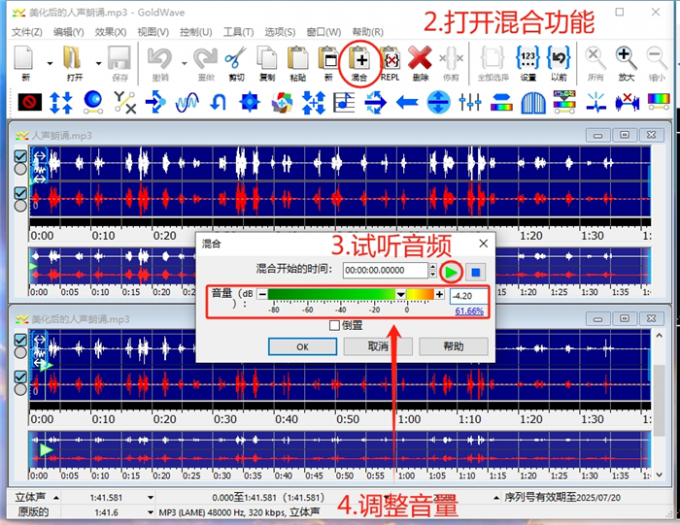Toggle red channel checkbox in 美化后的人声朗诵.mp3 window
Image resolution: width=680 pixels, height=525 pixels.
point(20,376)
